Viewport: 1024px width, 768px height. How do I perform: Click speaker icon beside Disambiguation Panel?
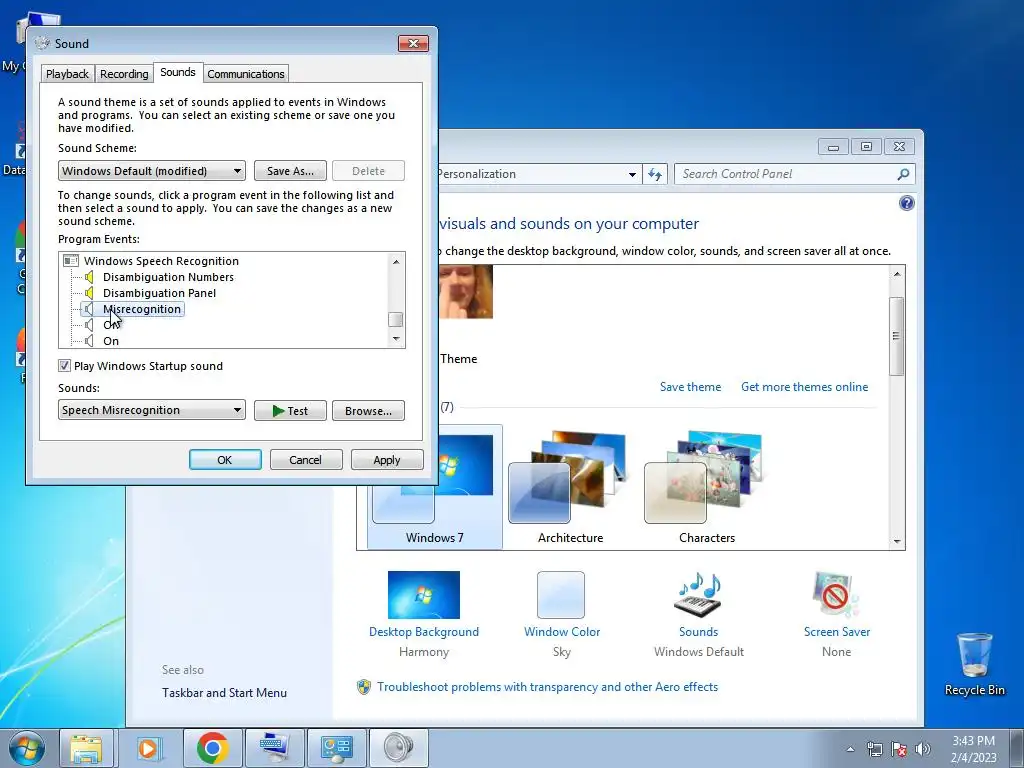point(89,293)
